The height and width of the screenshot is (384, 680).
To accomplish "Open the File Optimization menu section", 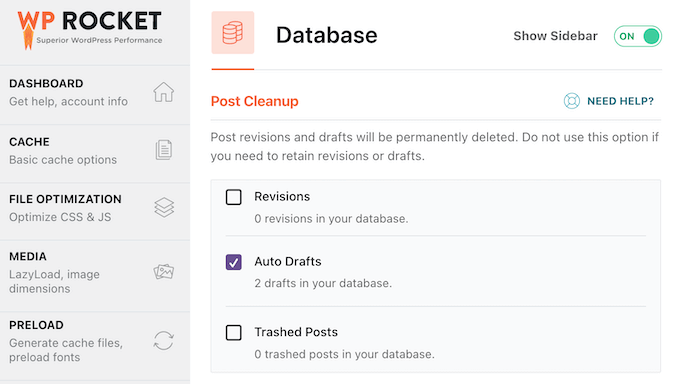I will tap(95, 211).
